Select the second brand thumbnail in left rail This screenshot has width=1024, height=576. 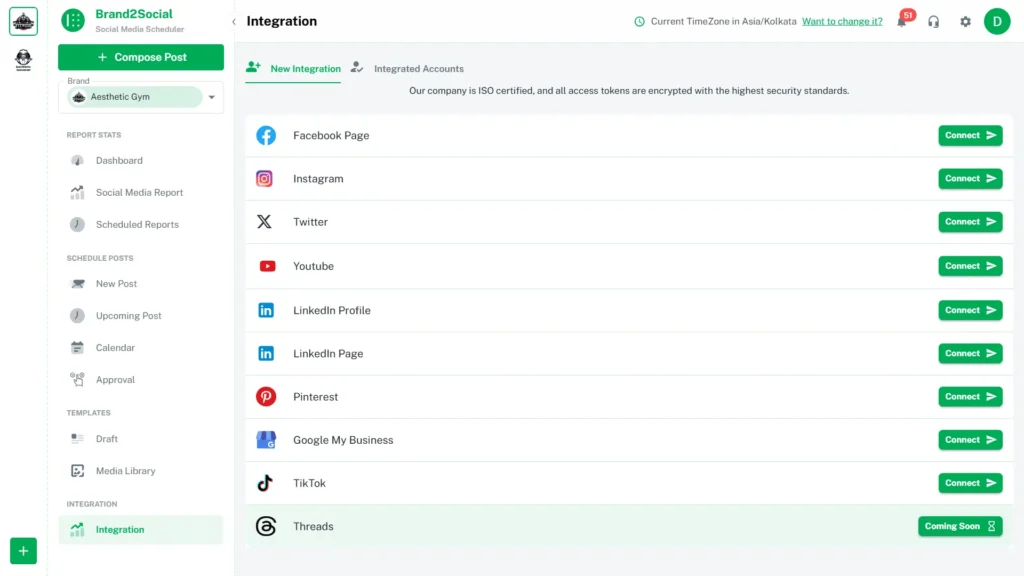[24, 59]
